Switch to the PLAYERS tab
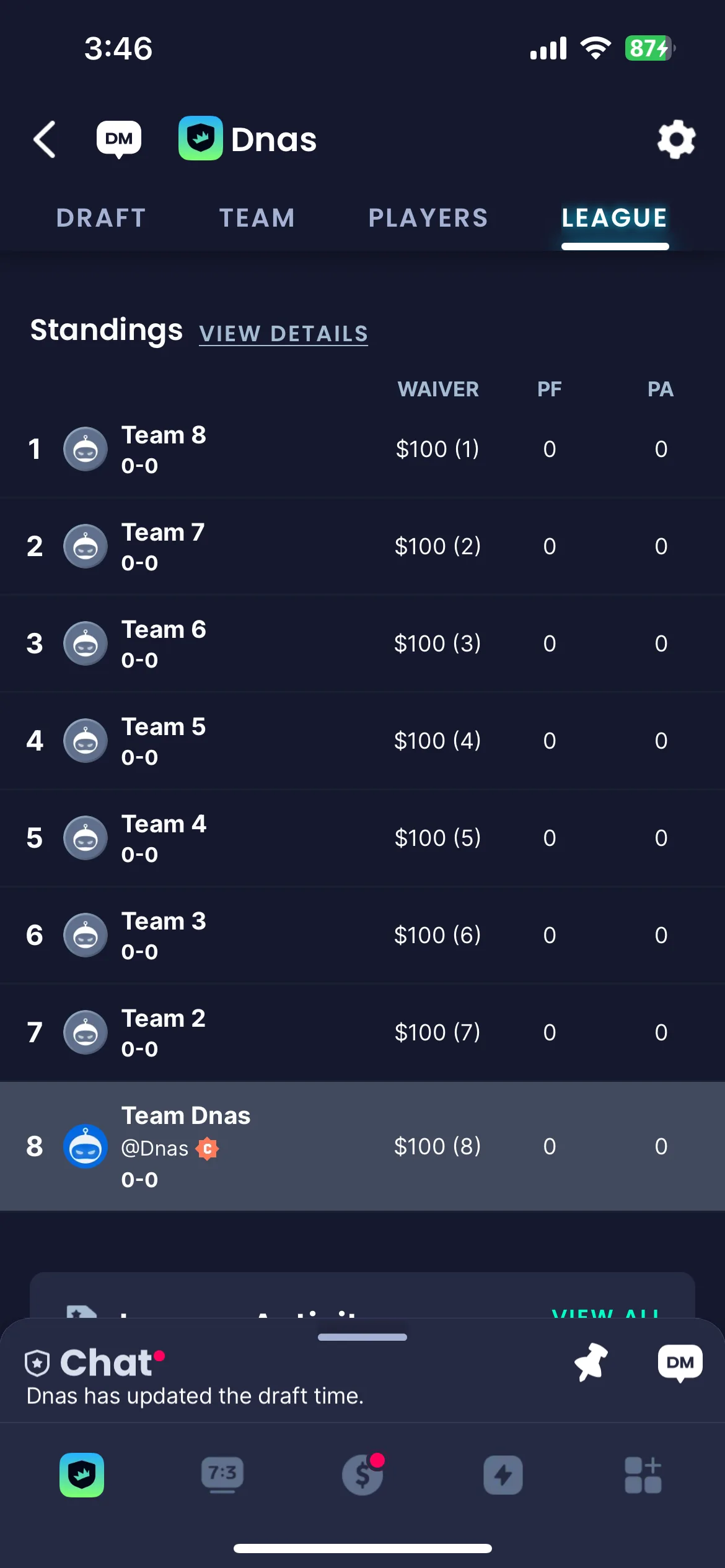The image size is (725, 1568). tap(428, 218)
